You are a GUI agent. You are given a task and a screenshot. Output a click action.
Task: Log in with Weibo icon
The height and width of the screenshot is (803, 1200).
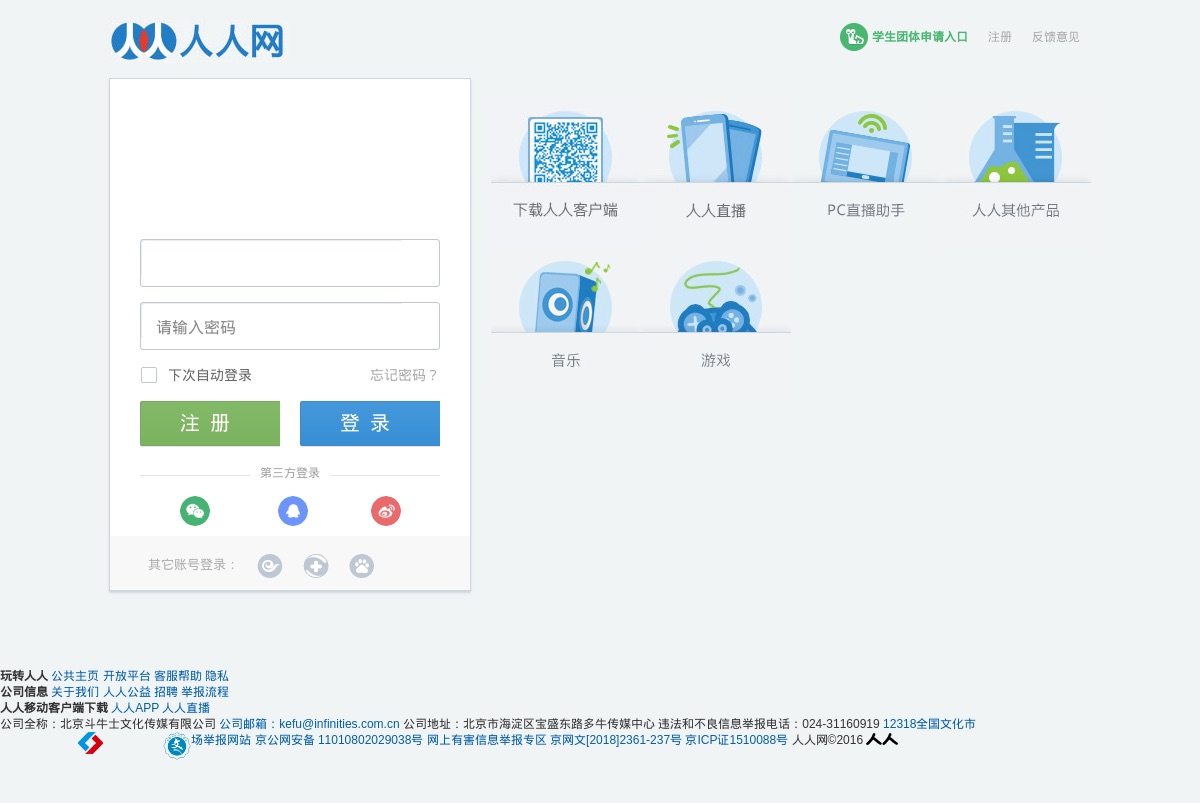[386, 511]
